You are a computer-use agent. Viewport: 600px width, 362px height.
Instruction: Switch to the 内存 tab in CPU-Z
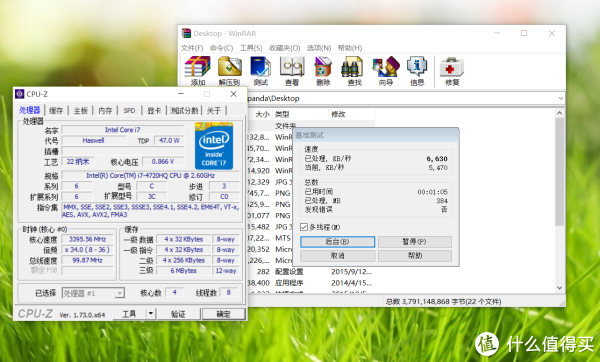tap(105, 111)
